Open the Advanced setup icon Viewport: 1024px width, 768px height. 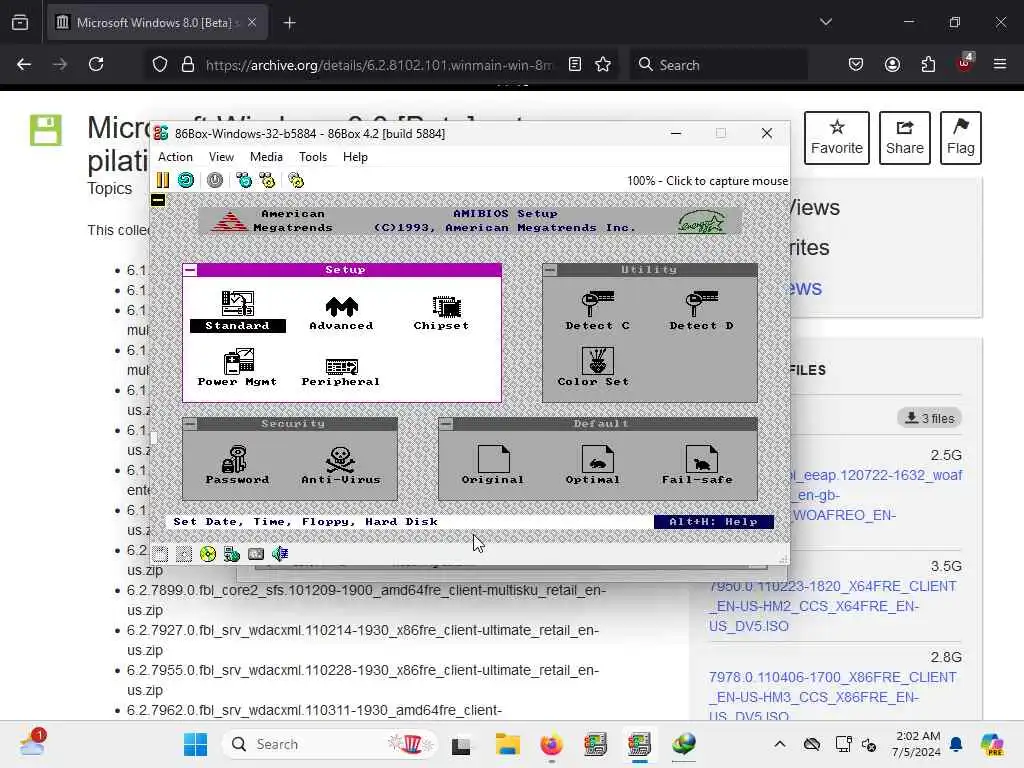342,313
